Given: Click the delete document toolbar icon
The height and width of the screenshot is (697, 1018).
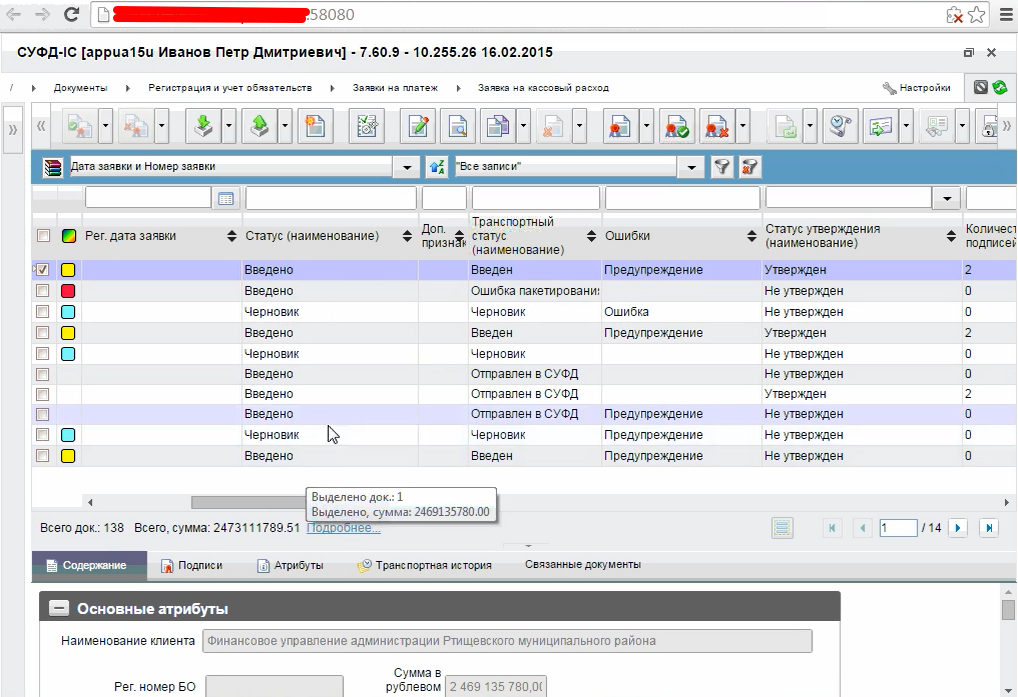Looking at the screenshot, I should pos(553,126).
